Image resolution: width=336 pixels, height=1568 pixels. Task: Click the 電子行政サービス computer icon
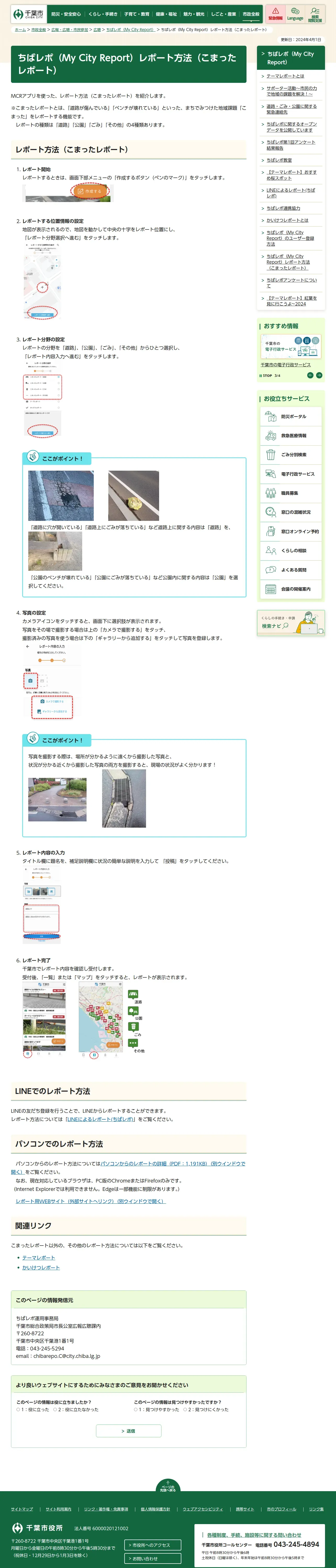(x=271, y=474)
